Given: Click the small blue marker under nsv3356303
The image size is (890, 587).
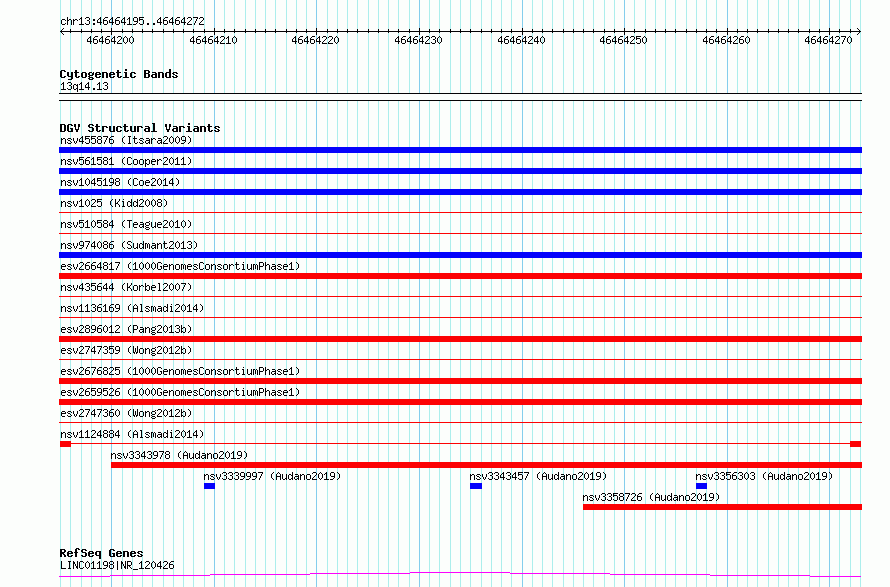Looking at the screenshot, I should [702, 486].
